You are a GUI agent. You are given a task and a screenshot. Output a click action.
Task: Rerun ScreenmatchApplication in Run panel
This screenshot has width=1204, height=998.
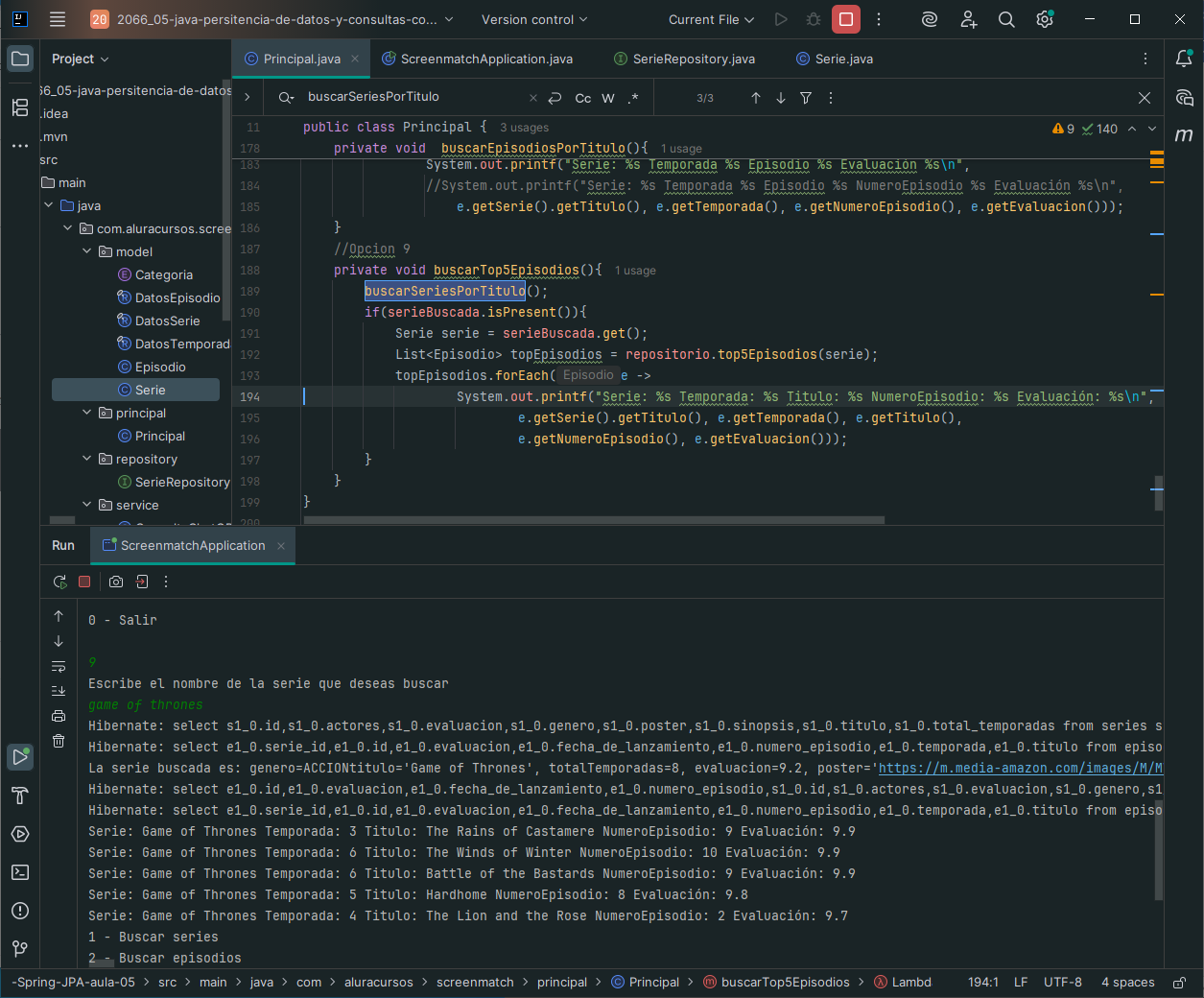click(x=59, y=582)
